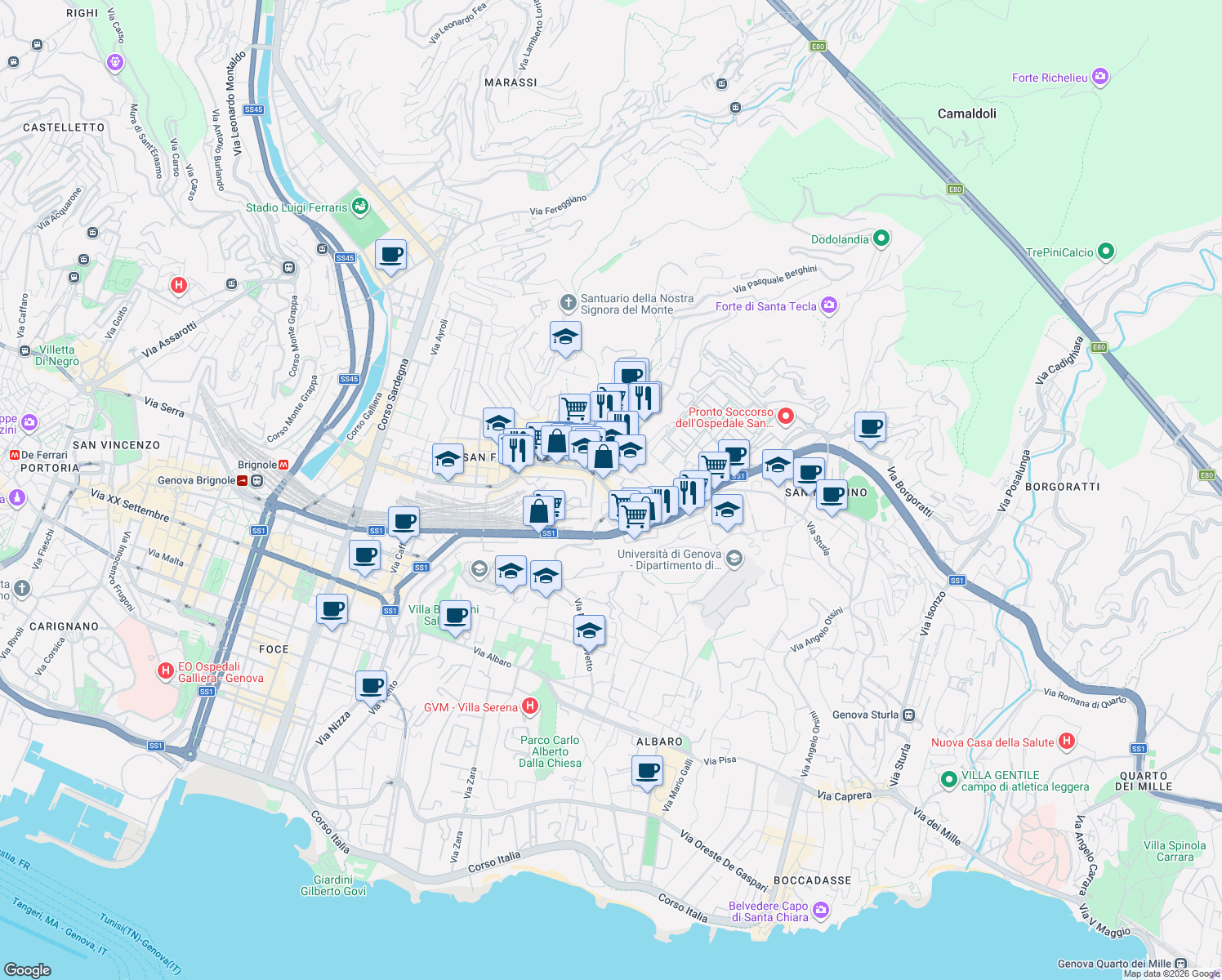Click the CARIGNANO neighborhood label
Image resolution: width=1222 pixels, height=980 pixels.
click(65, 626)
